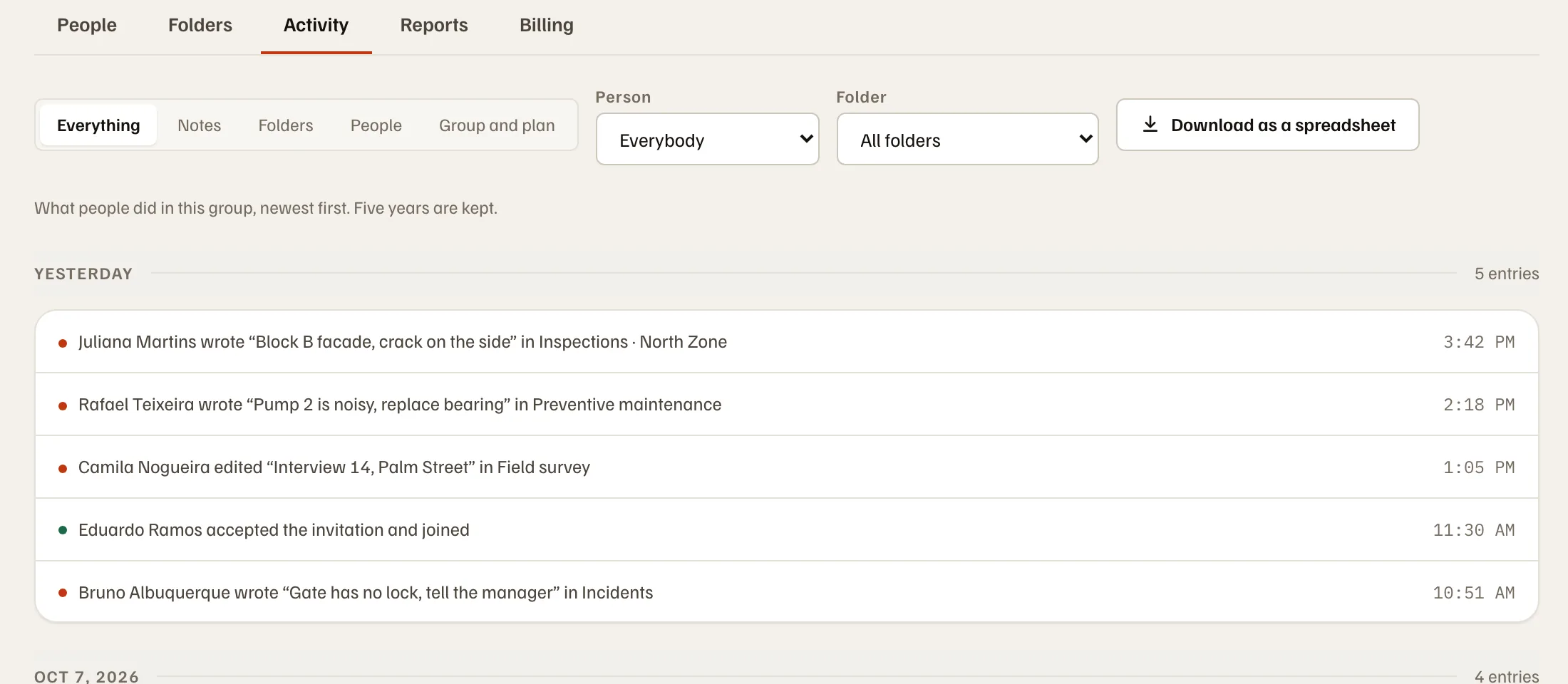This screenshot has height=684, width=1568.
Task: Open Camila Nogueira Interview 14 entry
Action: point(787,467)
